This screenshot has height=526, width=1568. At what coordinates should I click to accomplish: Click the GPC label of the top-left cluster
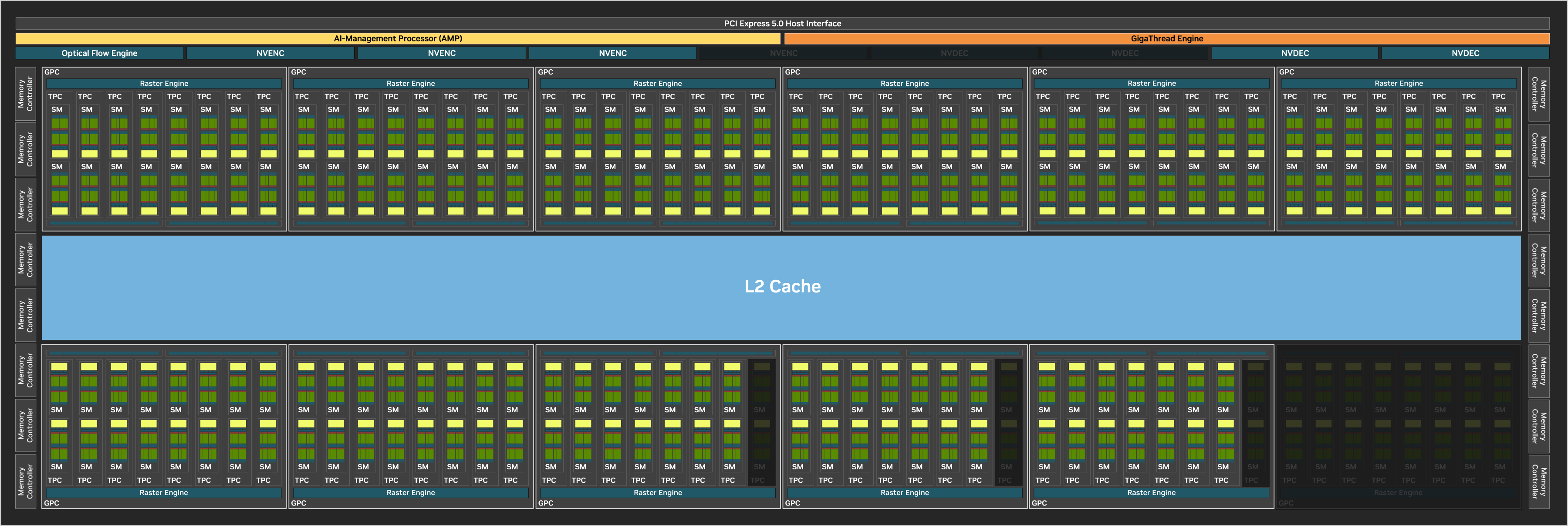coord(52,72)
